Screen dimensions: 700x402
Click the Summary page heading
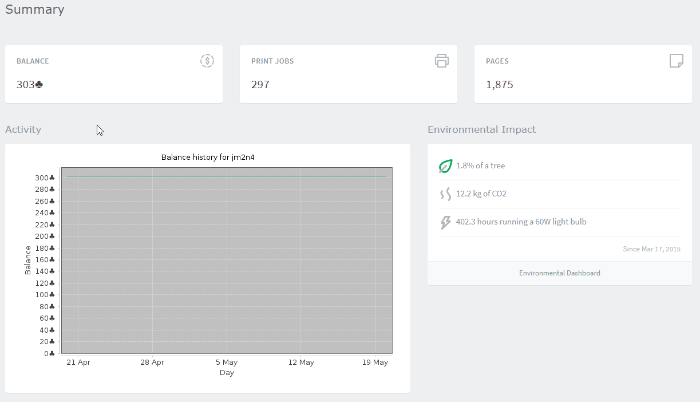point(35,10)
